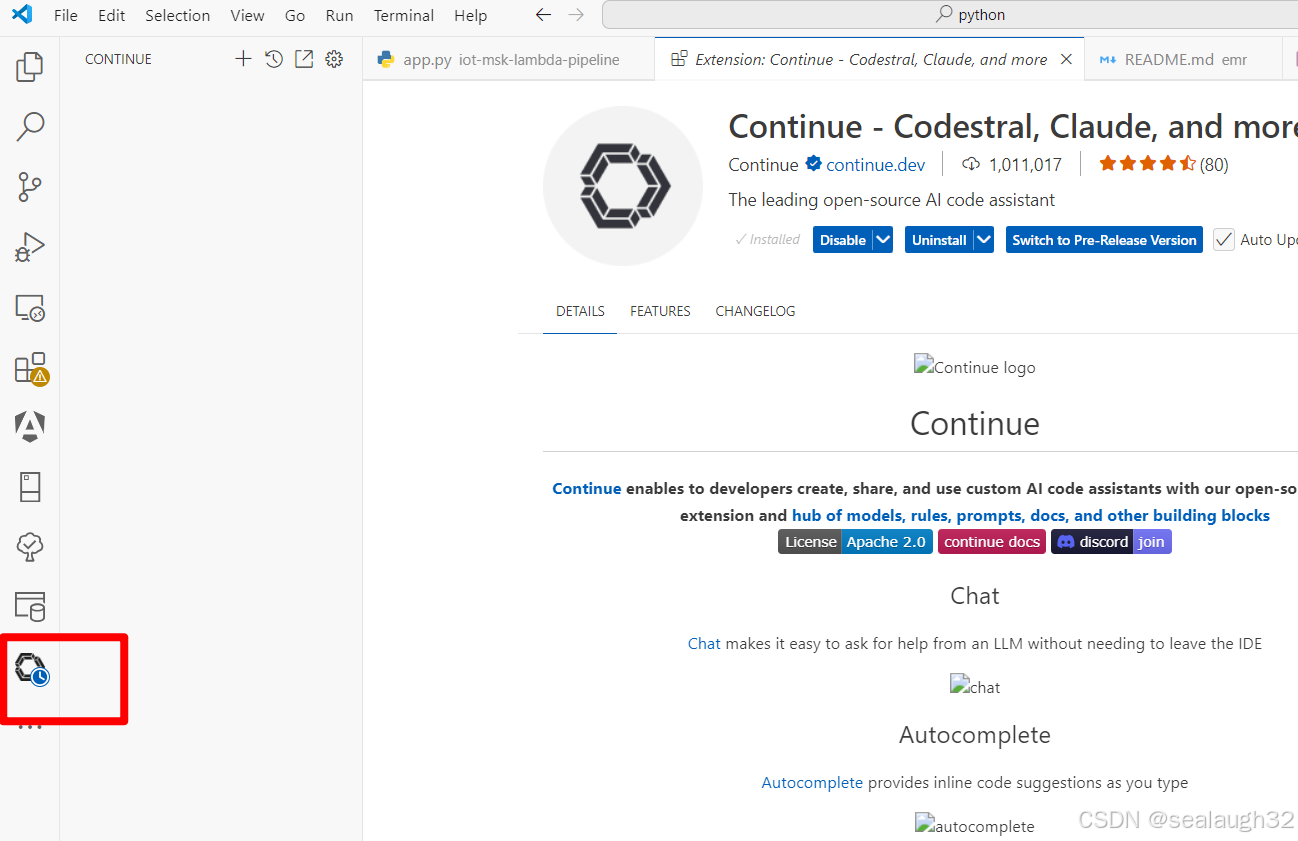Screen dimensions: 1298x841
Task: Click the VS Code logo icon
Action: pyautogui.click(x=22, y=15)
